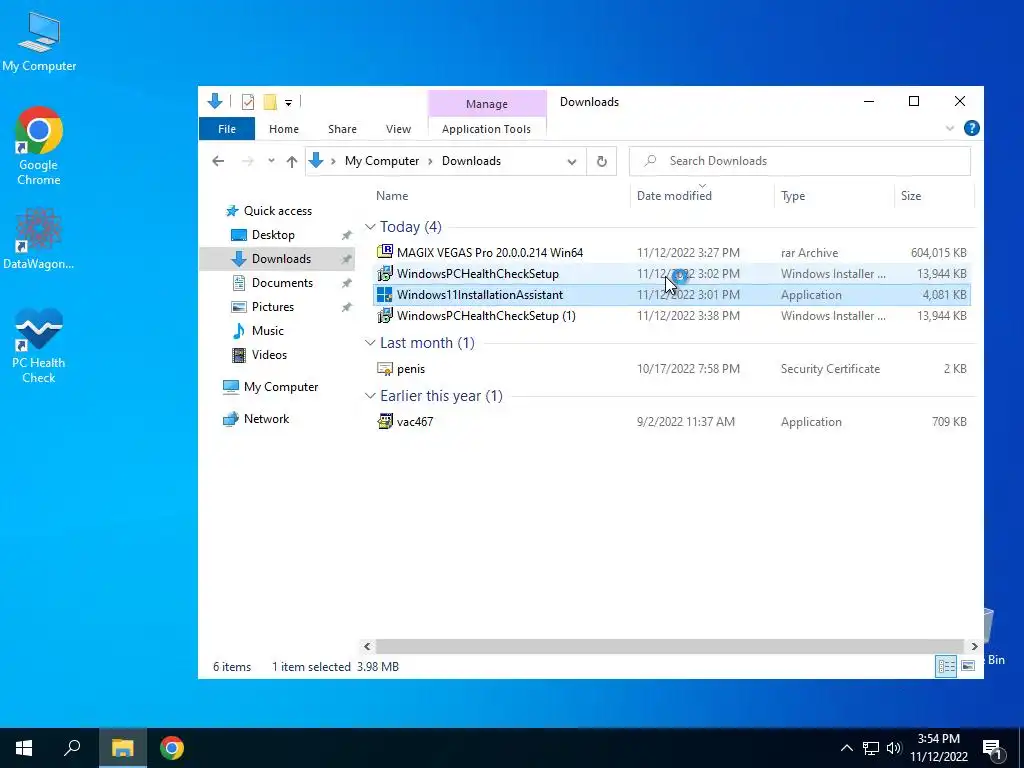Select the Manage contextual tab
This screenshot has width=1024, height=768.
tap(487, 104)
